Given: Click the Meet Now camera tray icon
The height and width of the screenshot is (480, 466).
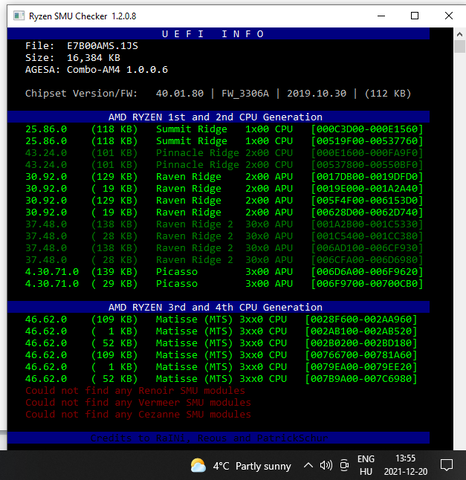Looking at the screenshot, I should (x=344, y=465).
